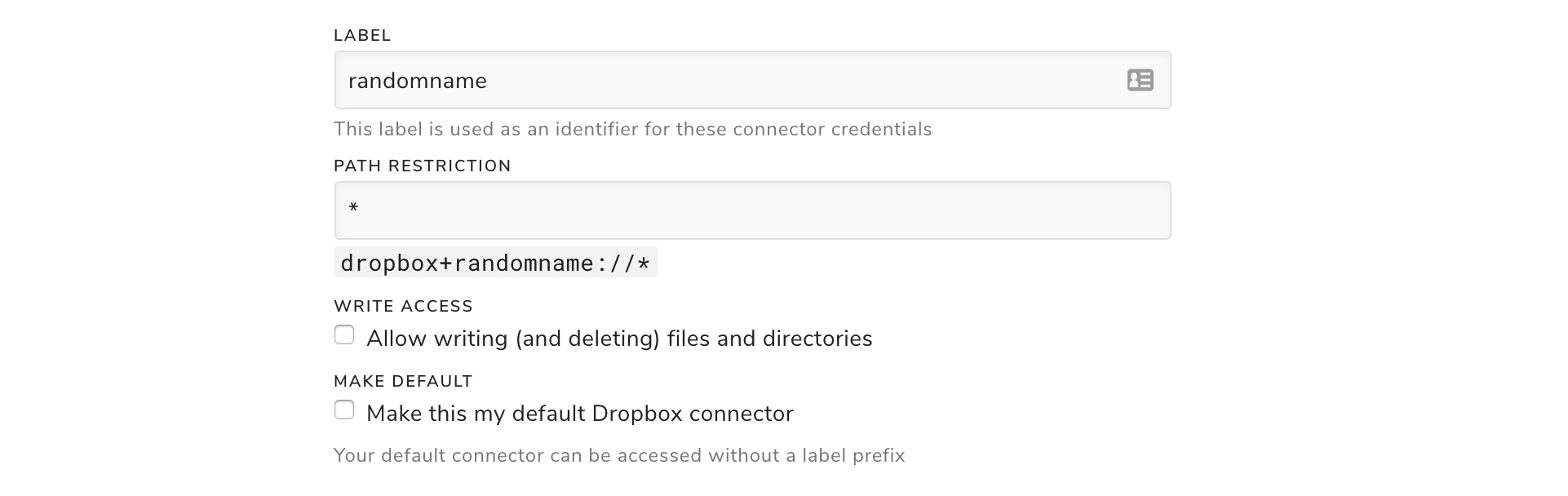Screen dimensions: 1568x496
Task: Click the PATH RESTRICTION heading
Action: coord(422,166)
